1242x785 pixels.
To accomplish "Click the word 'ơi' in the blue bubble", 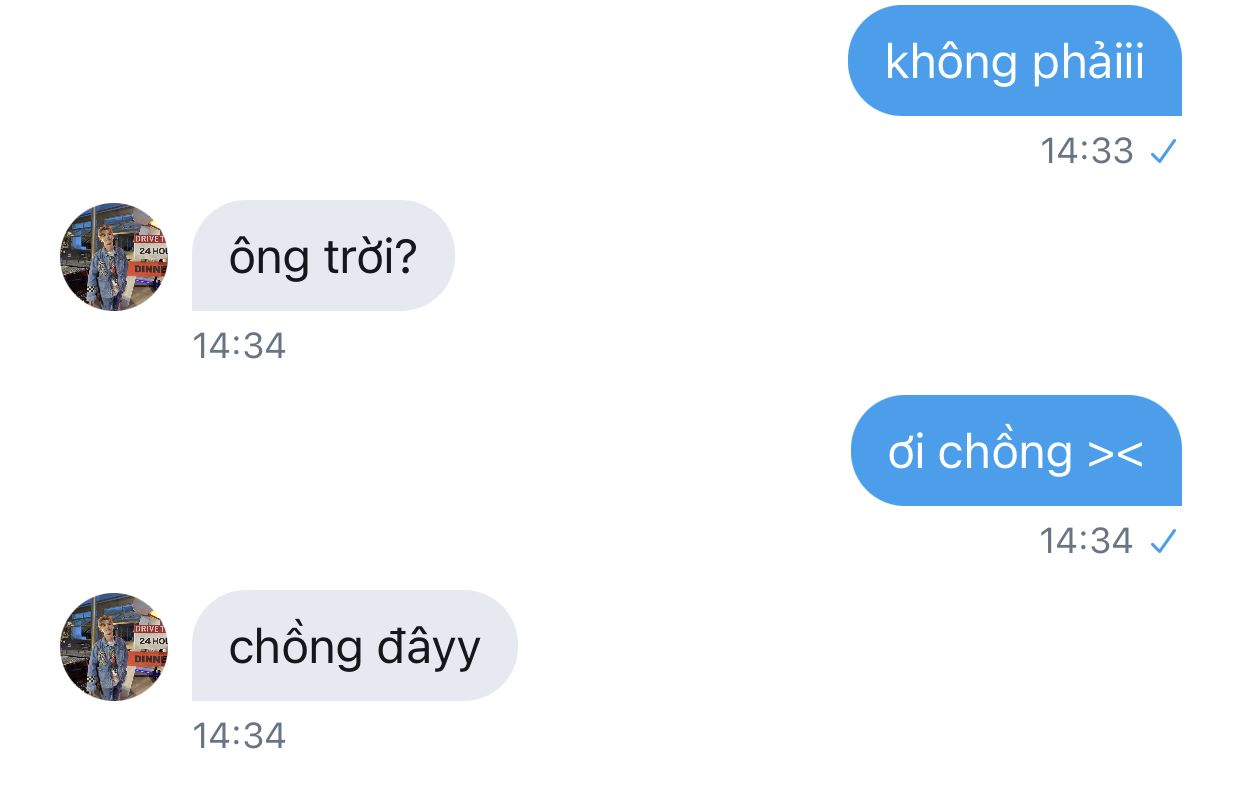I will 905,455.
